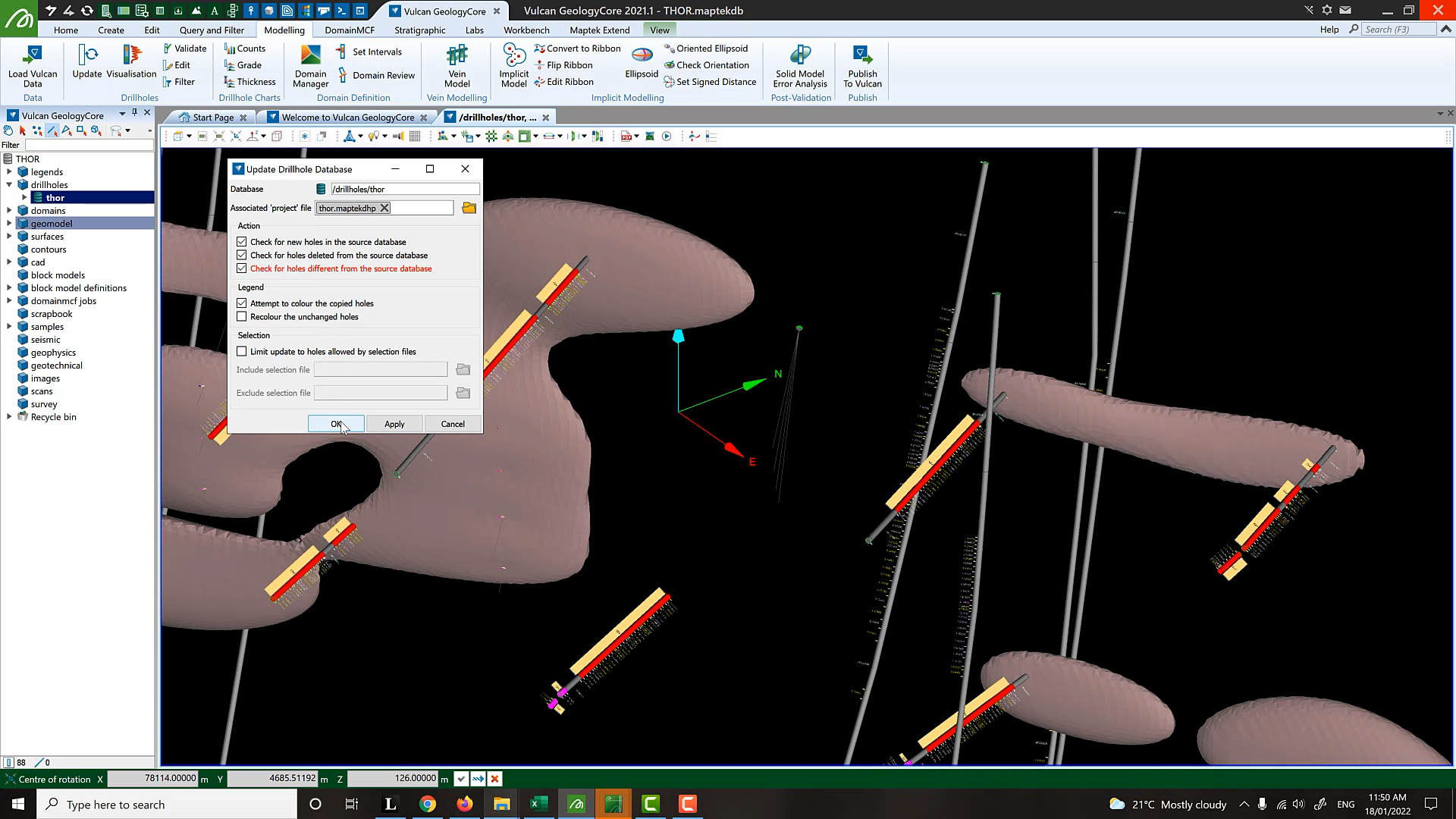Open Domain Review
This screenshot has width=1456, height=819.
(x=376, y=75)
